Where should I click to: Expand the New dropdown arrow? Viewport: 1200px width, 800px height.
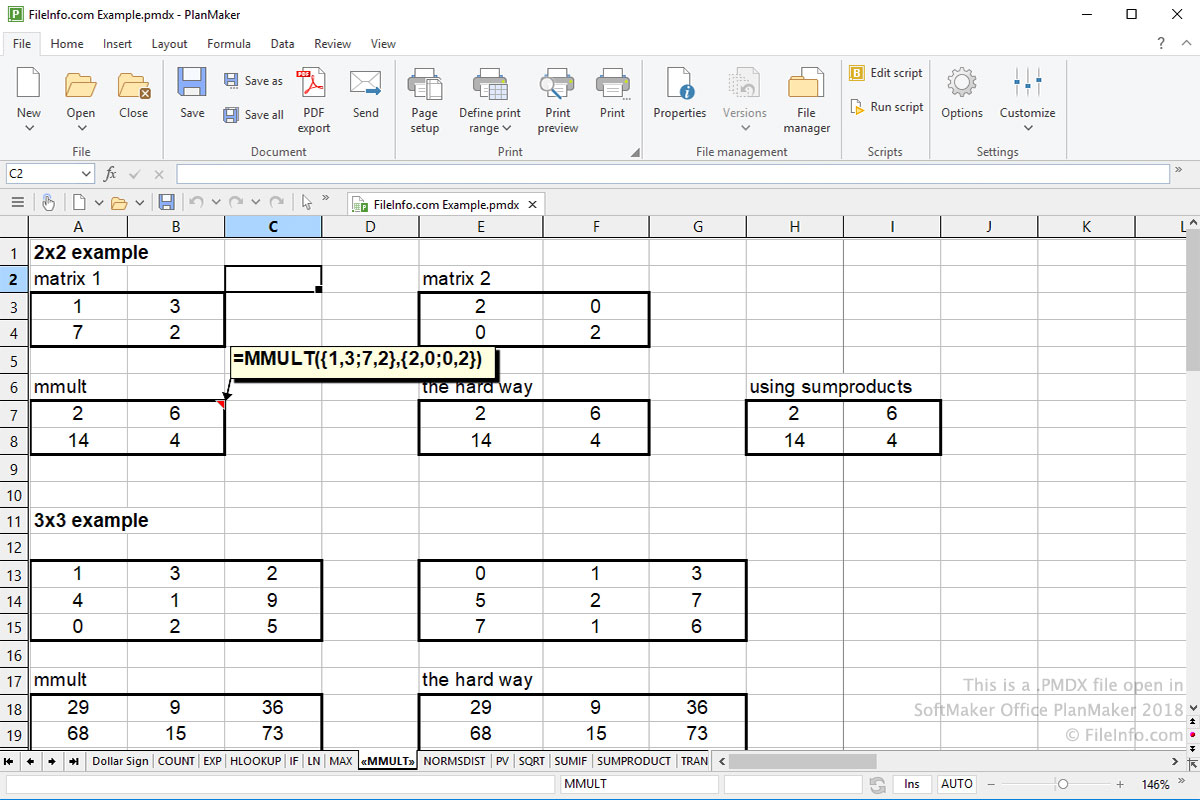click(29, 128)
